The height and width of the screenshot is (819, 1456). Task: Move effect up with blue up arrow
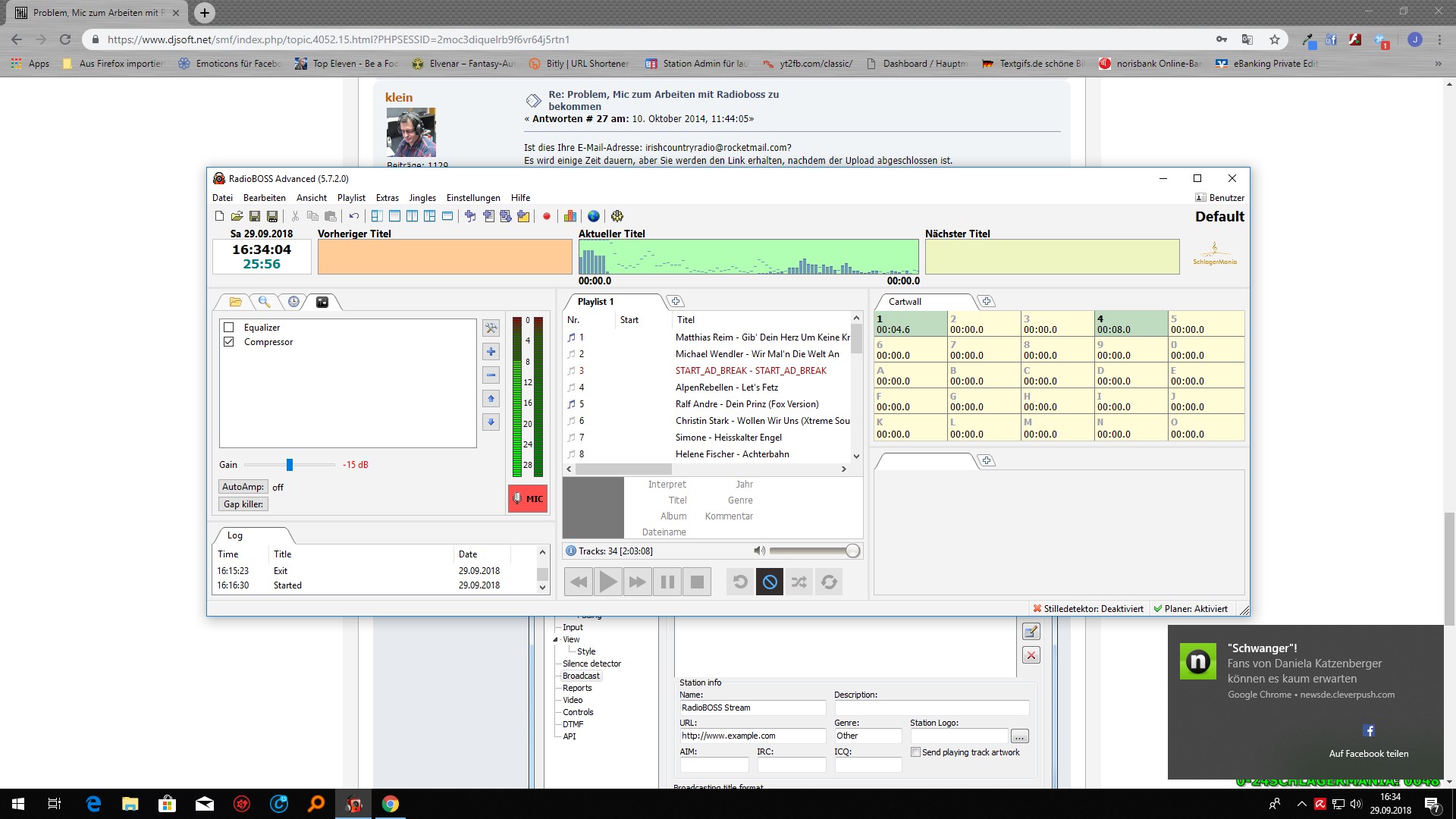[491, 399]
